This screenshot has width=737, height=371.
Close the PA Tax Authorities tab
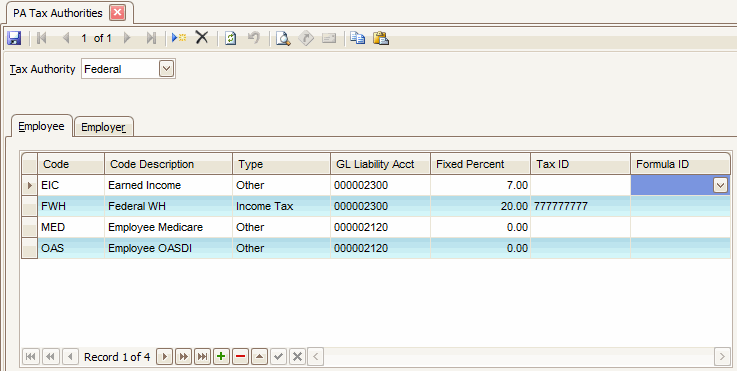118,13
